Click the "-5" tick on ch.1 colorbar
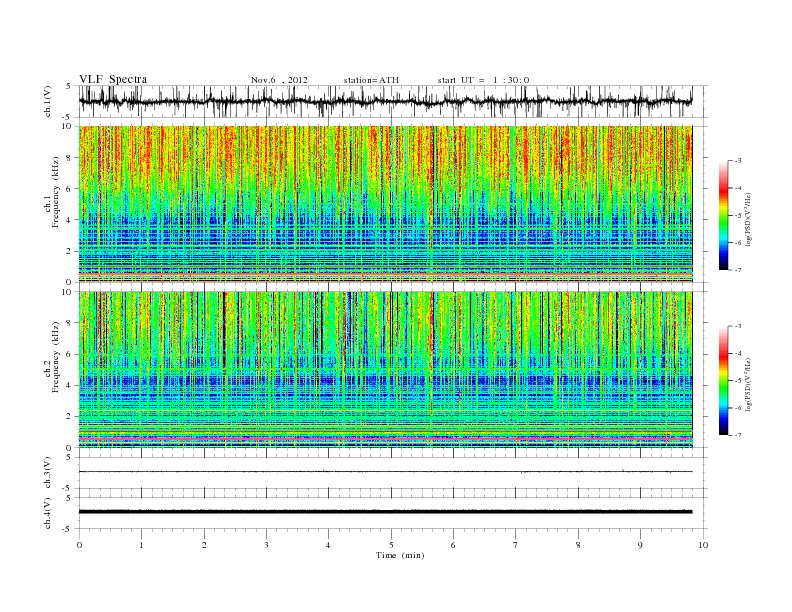Viewport: 792px width, 612px height. [738, 216]
